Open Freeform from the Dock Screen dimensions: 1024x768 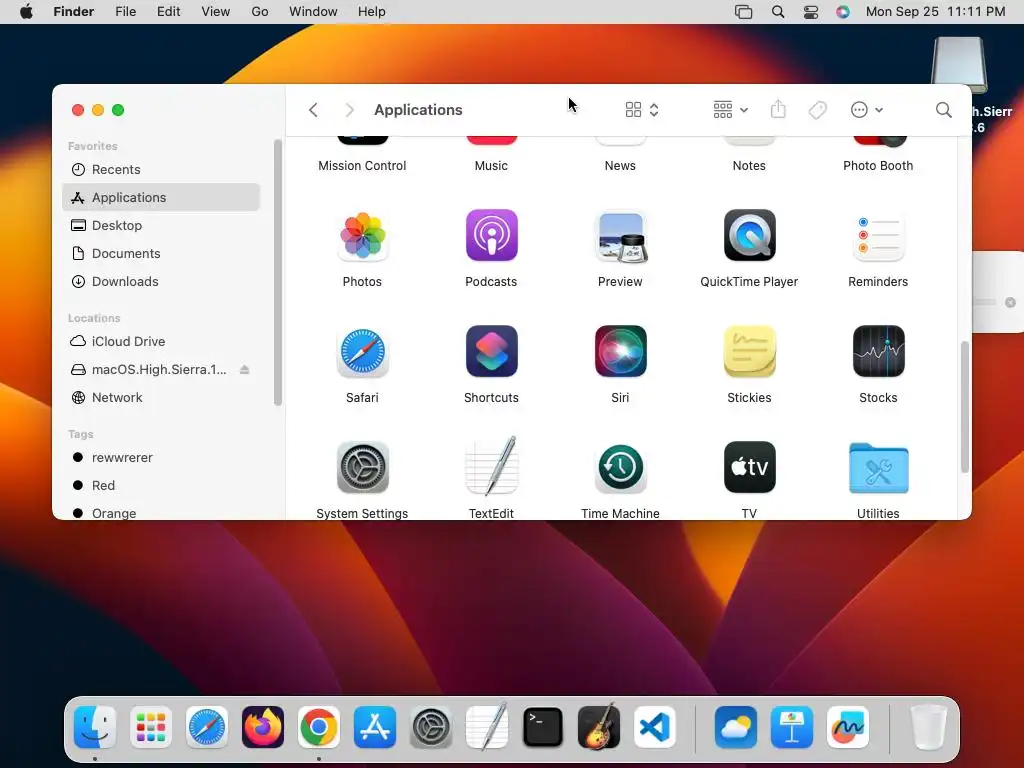click(x=848, y=727)
